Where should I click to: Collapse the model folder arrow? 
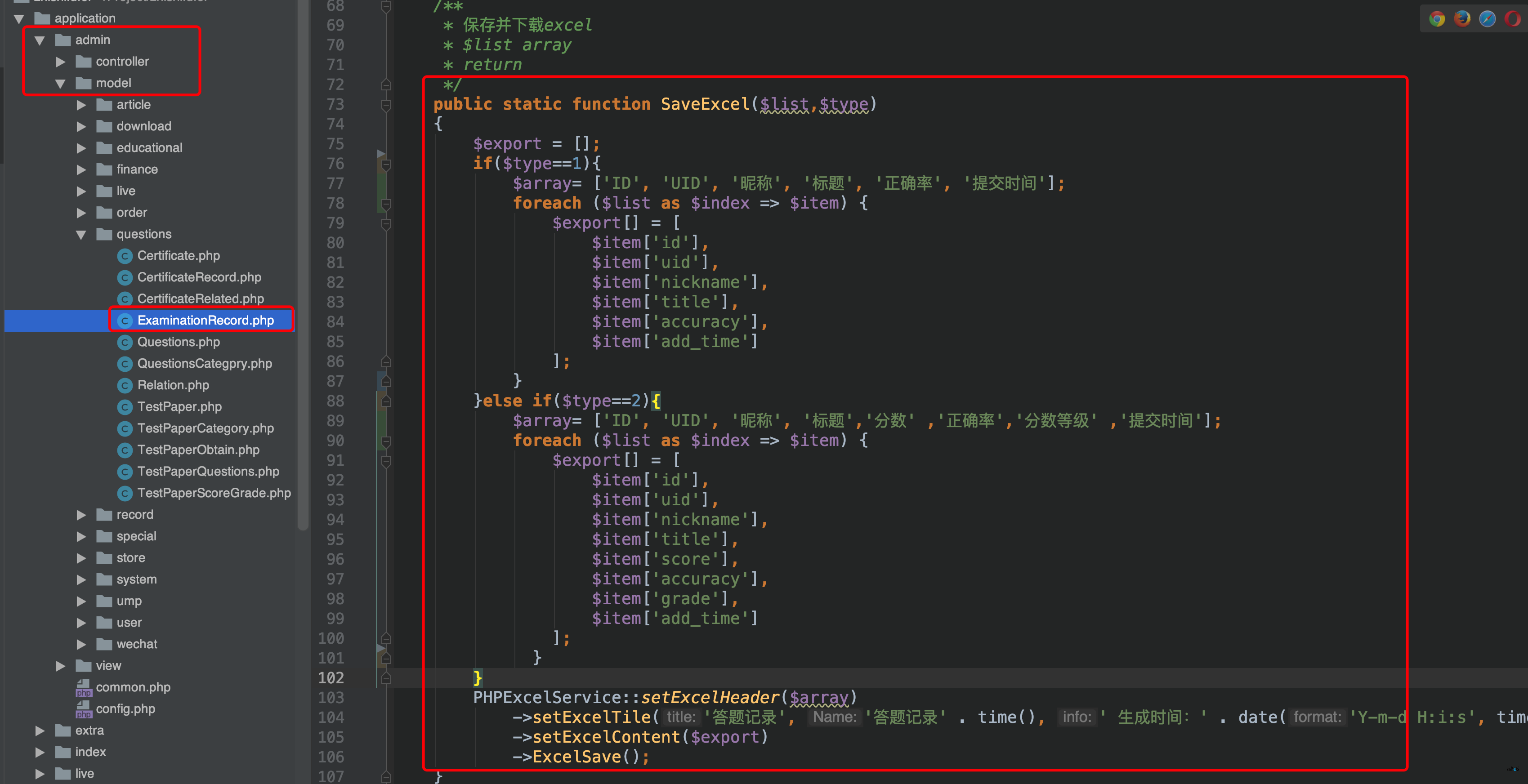61,84
